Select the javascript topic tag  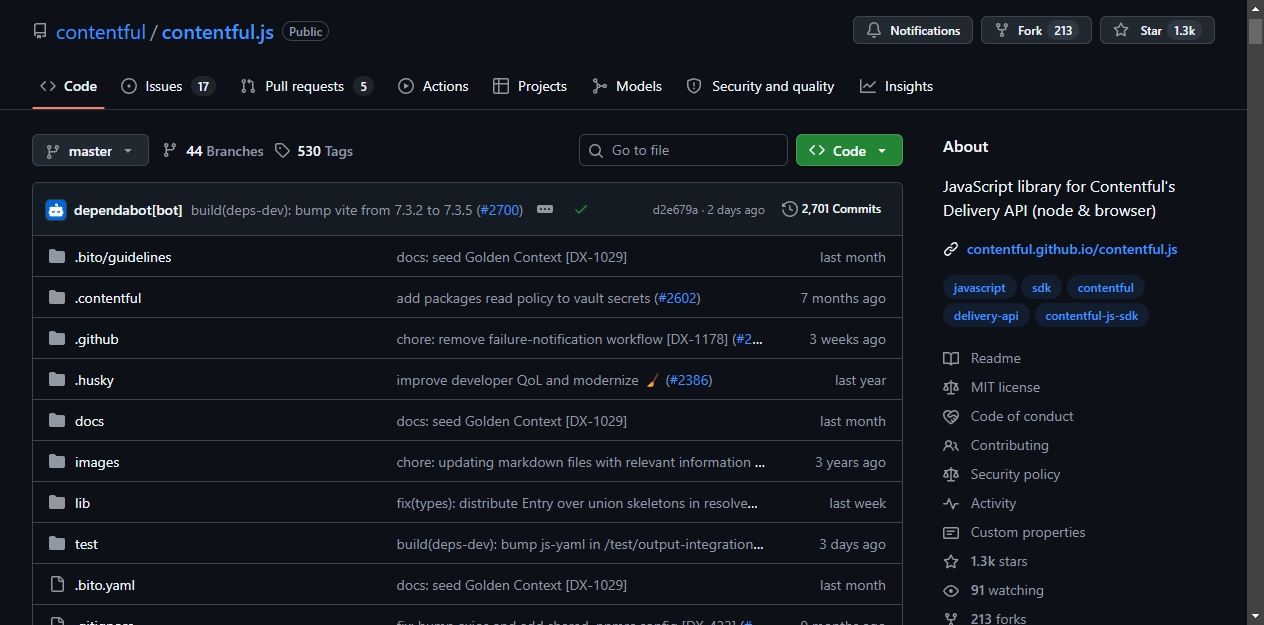pos(980,288)
